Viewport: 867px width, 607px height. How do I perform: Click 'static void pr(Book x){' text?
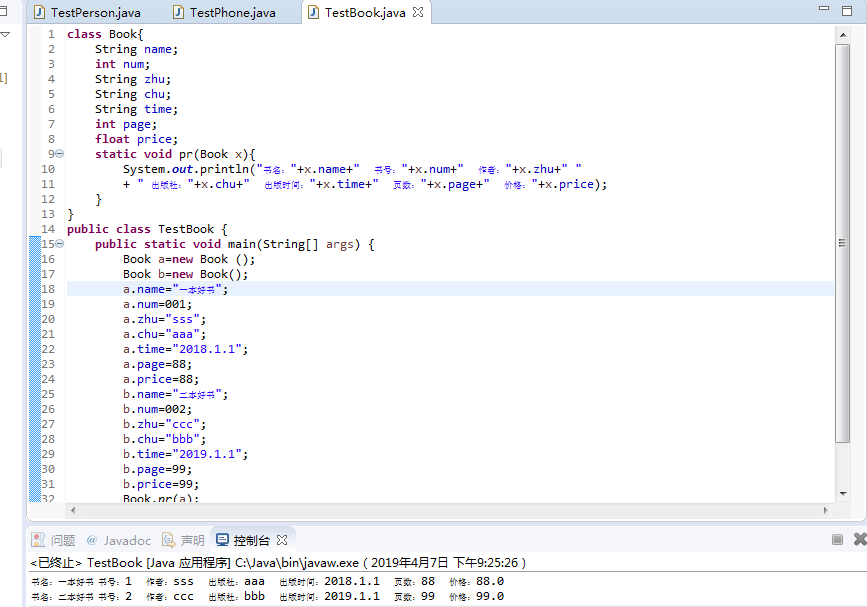point(175,154)
